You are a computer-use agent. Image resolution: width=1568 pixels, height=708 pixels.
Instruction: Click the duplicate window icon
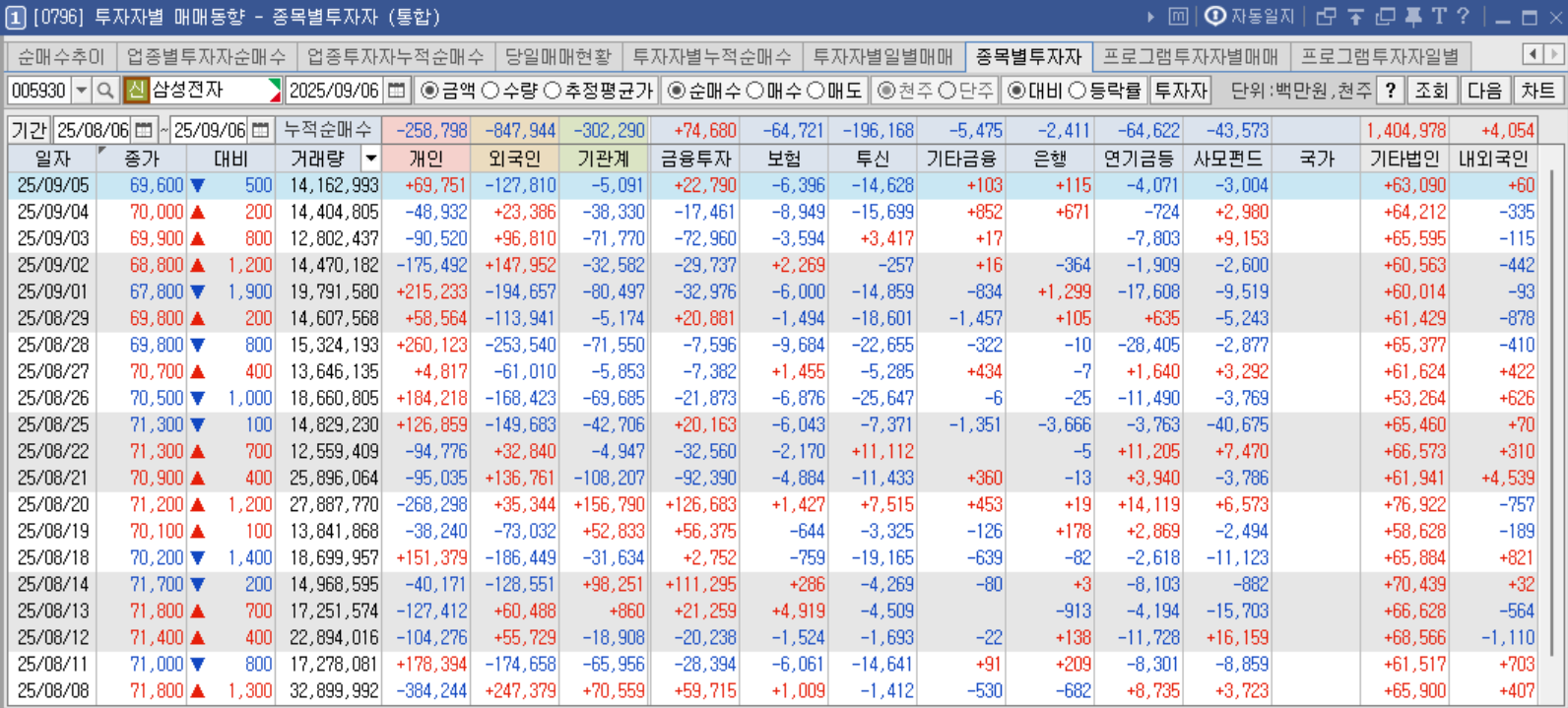(1386, 17)
